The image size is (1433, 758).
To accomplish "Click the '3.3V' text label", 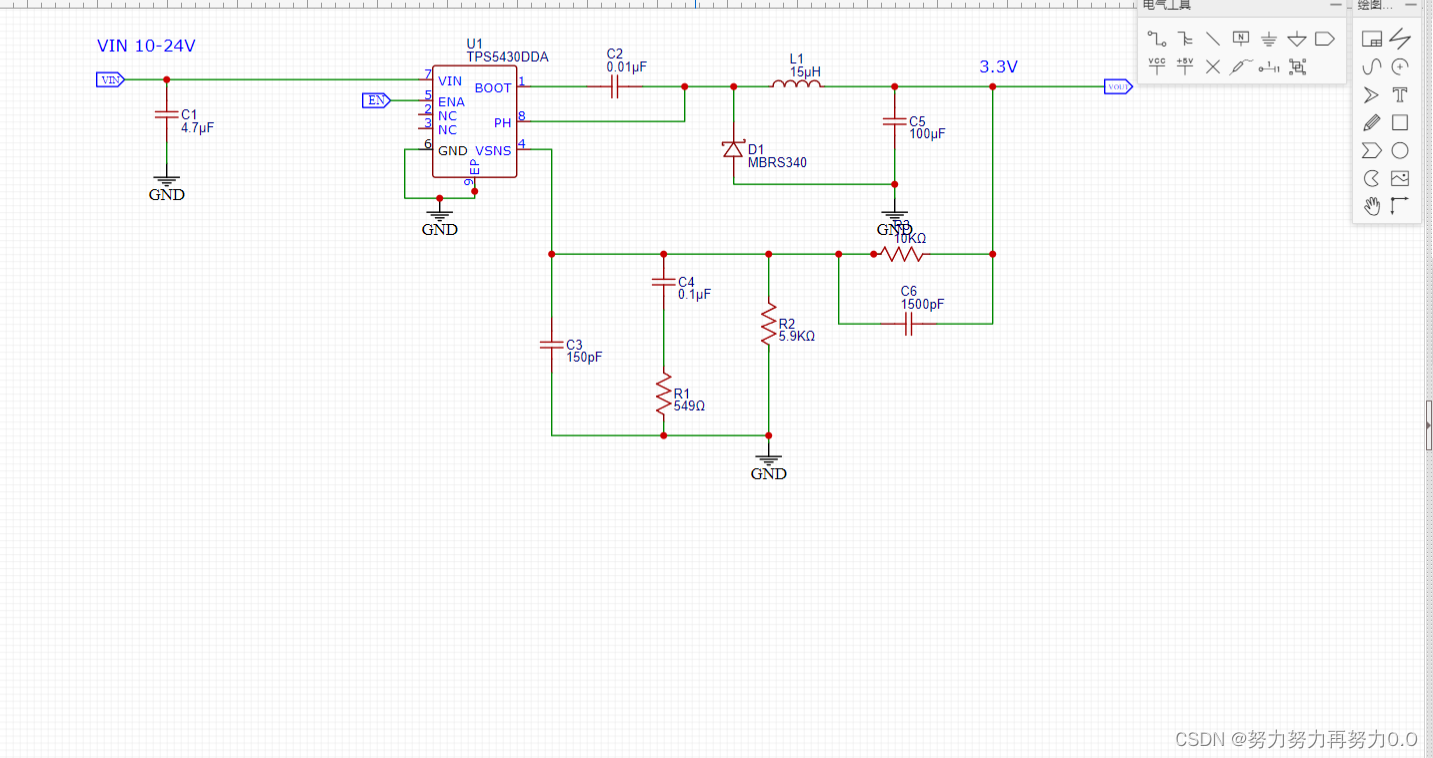I will (998, 67).
